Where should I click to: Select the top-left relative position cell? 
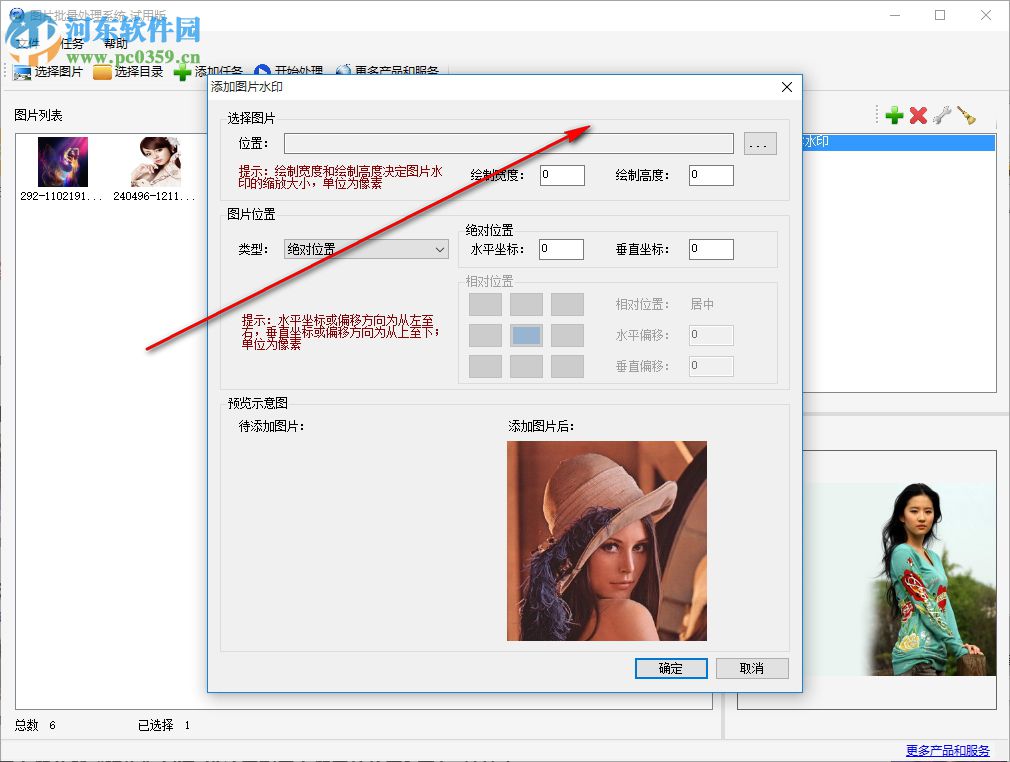(x=485, y=304)
